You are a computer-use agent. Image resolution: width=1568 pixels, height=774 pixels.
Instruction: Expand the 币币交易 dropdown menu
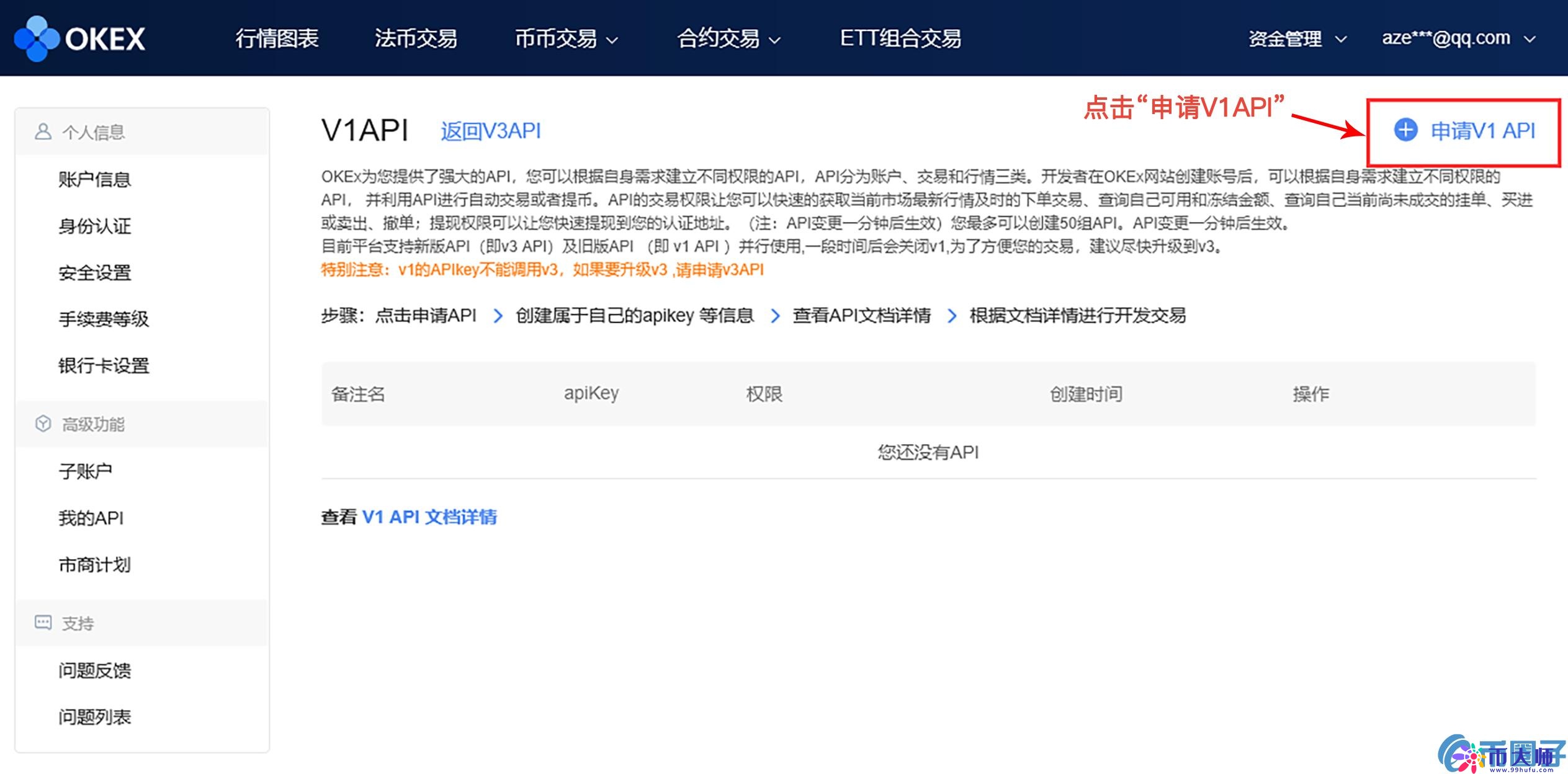point(566,39)
